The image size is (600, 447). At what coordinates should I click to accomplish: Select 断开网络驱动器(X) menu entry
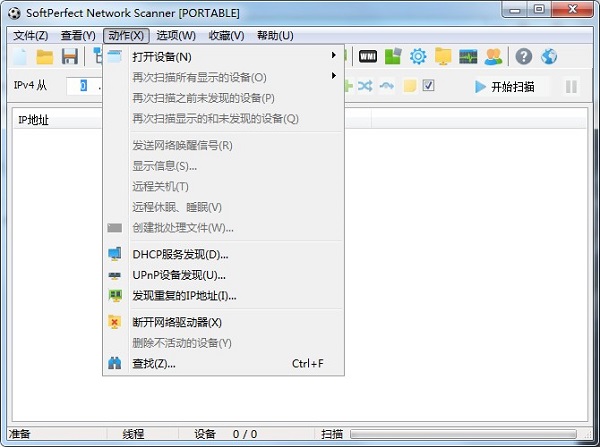pos(176,322)
